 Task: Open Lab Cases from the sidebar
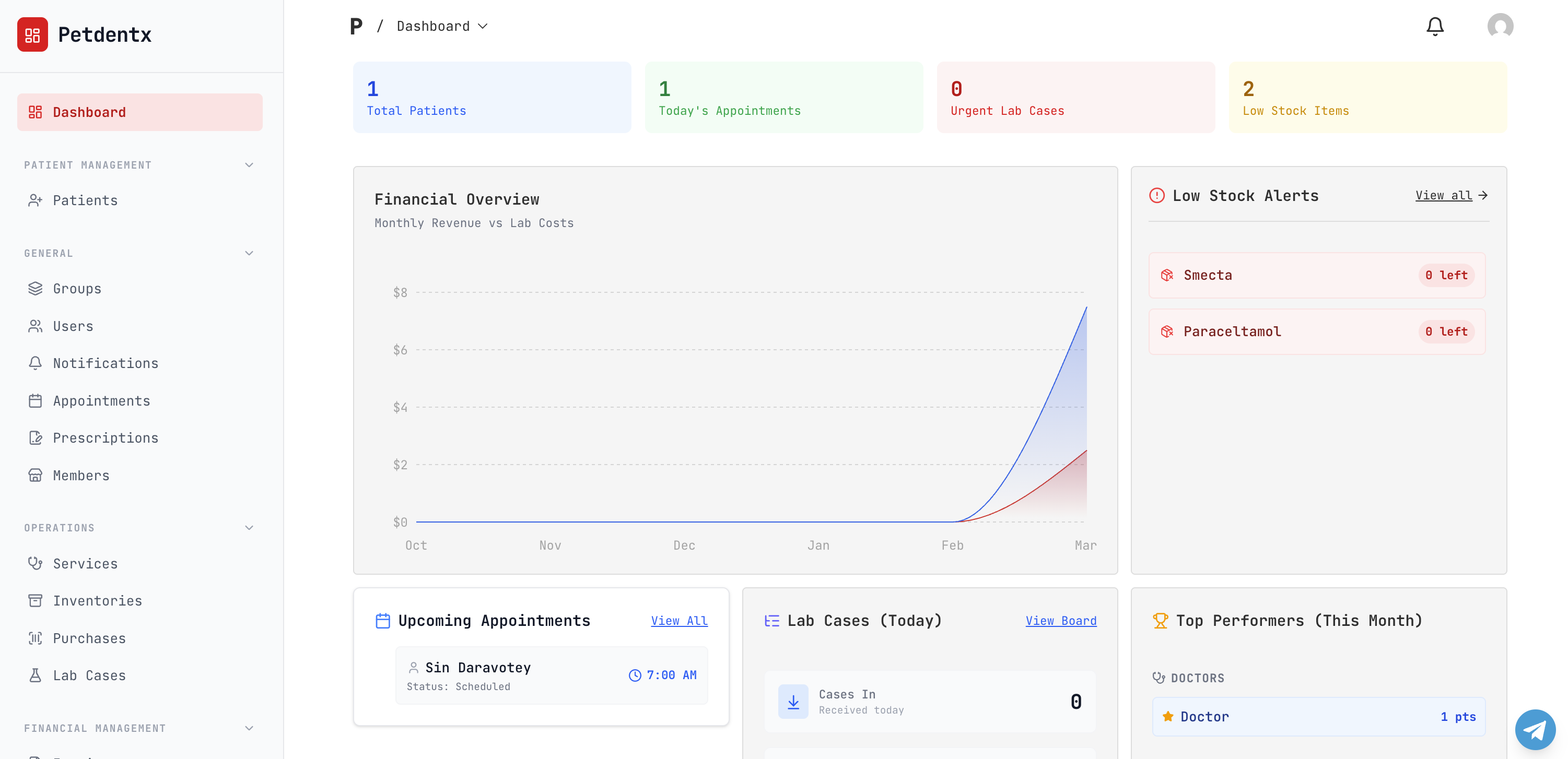[89, 675]
